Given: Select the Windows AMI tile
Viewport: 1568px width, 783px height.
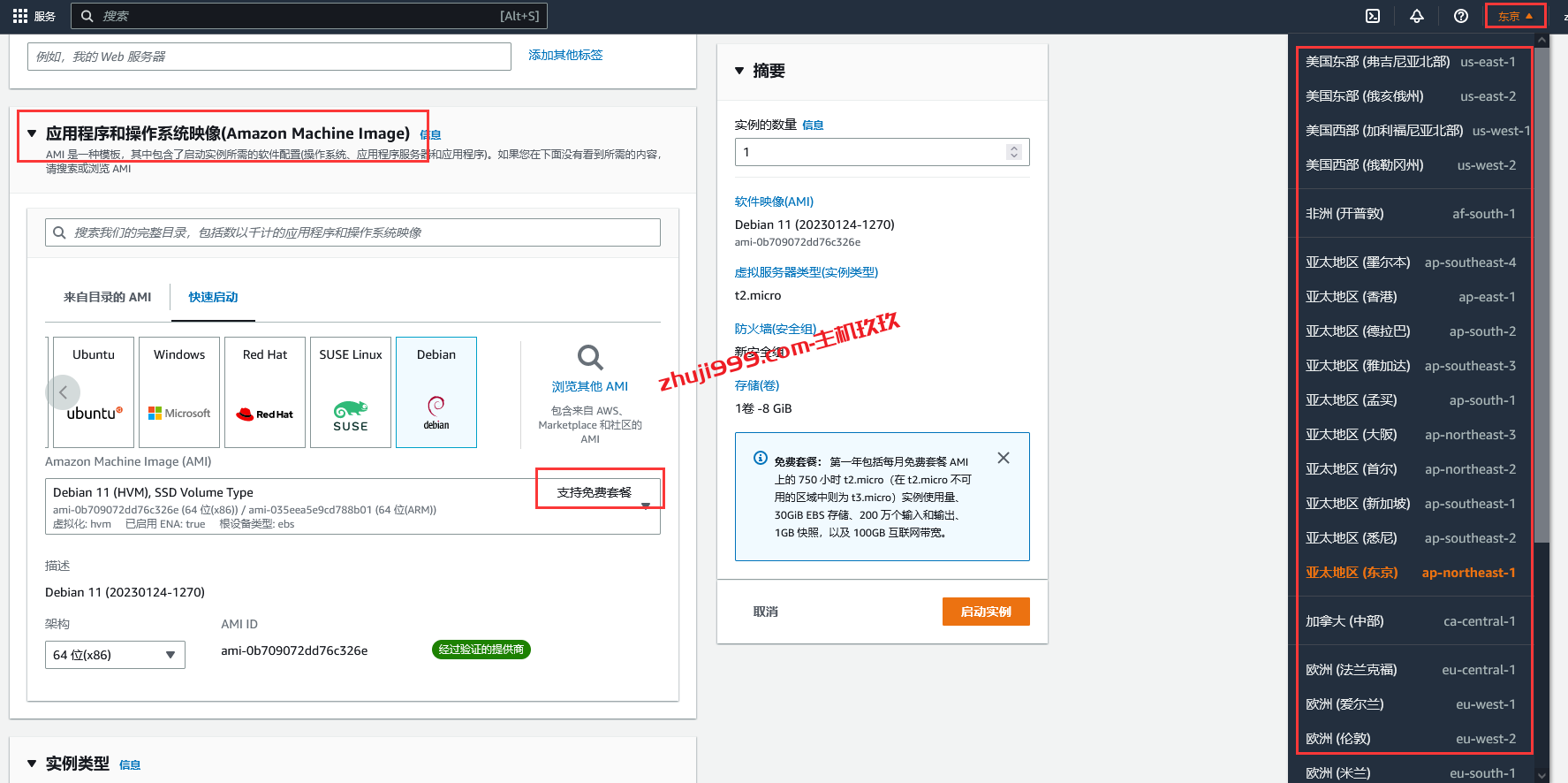Looking at the screenshot, I should [x=179, y=392].
